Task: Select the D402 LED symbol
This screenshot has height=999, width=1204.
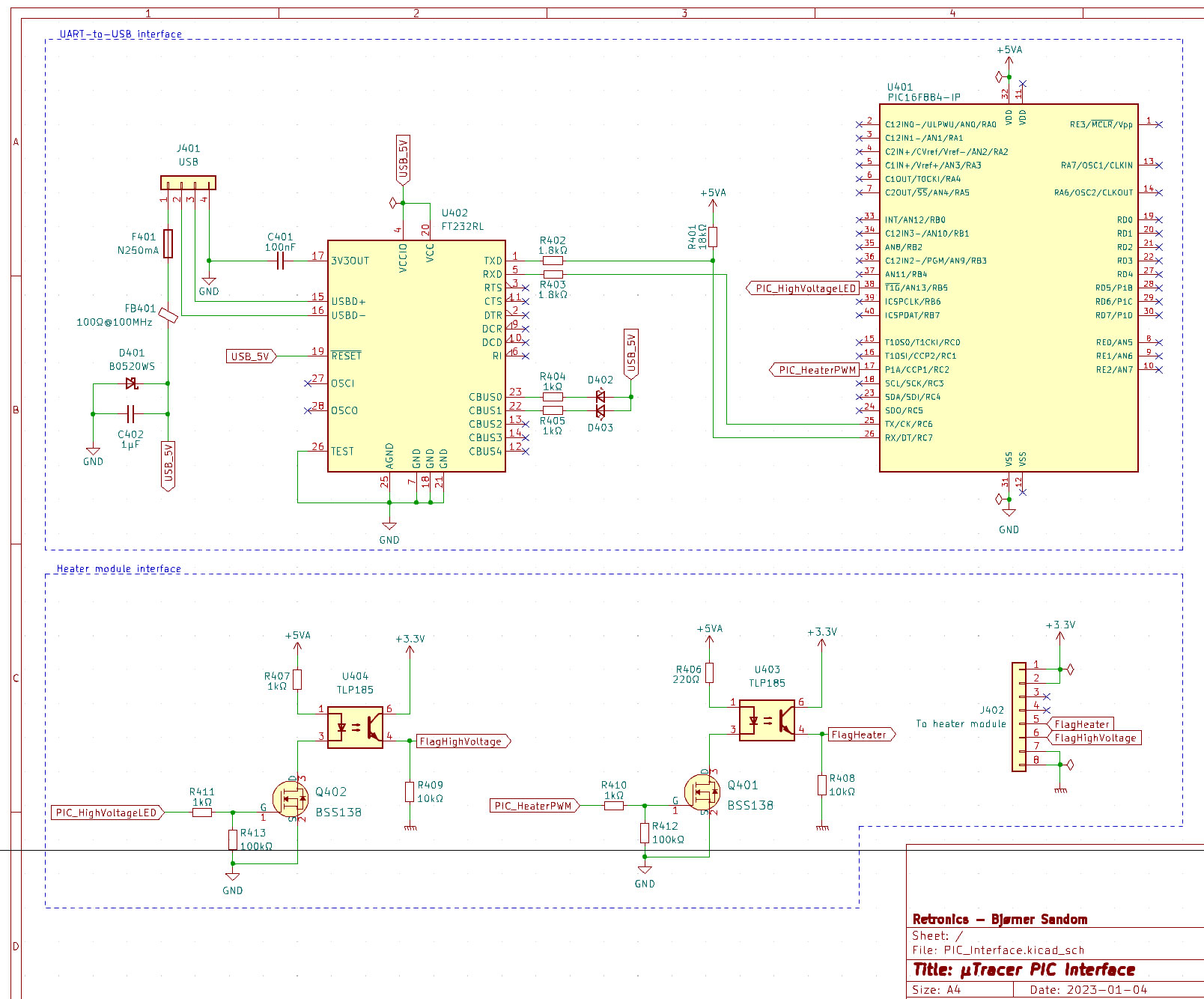Action: click(601, 396)
